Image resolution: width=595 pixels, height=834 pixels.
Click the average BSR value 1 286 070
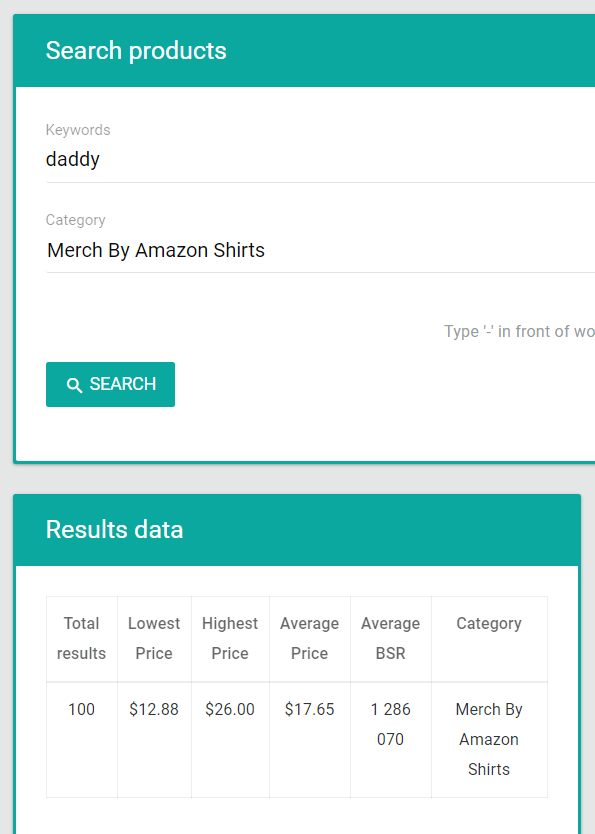(x=390, y=724)
